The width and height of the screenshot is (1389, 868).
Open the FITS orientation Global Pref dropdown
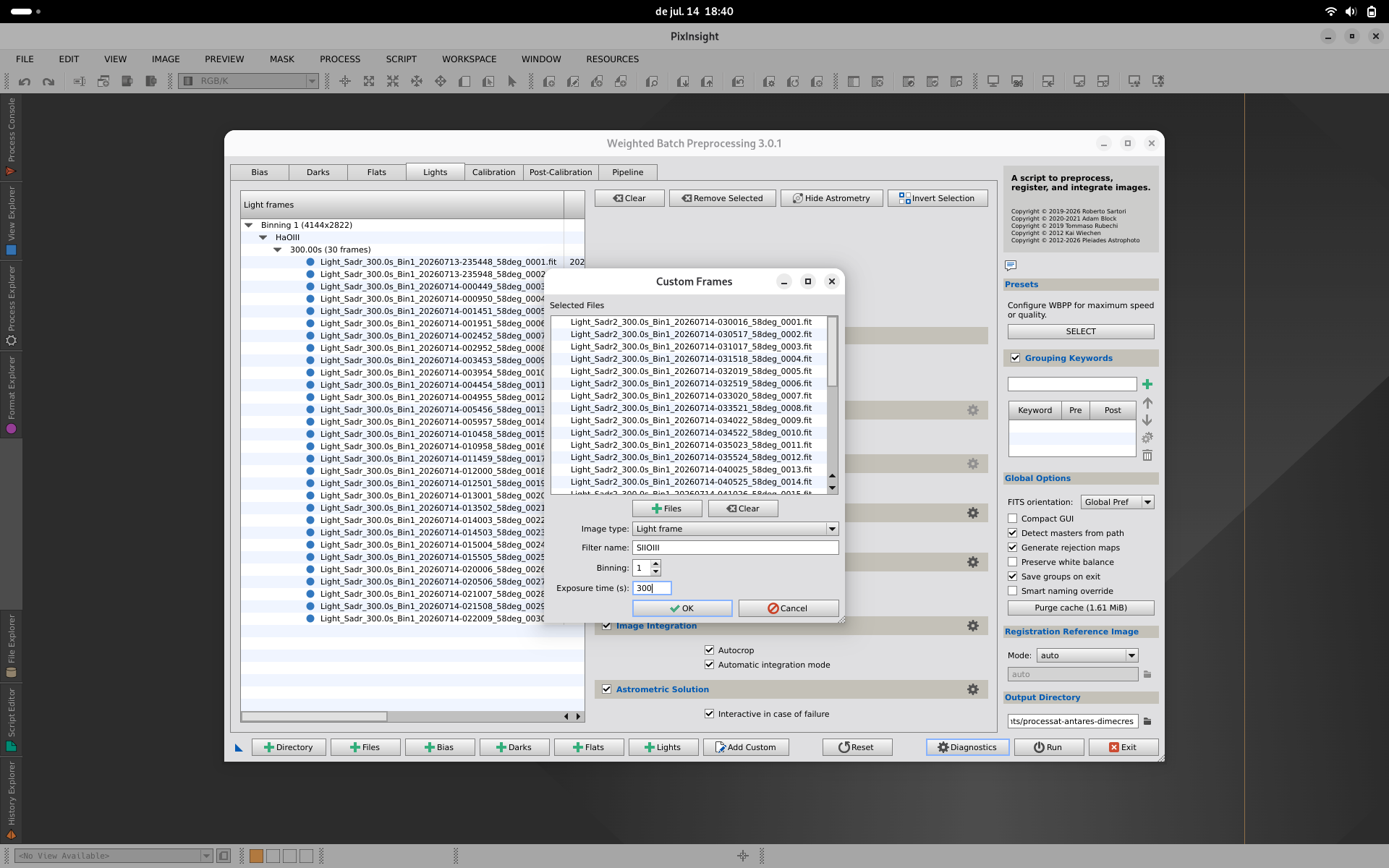click(1117, 502)
